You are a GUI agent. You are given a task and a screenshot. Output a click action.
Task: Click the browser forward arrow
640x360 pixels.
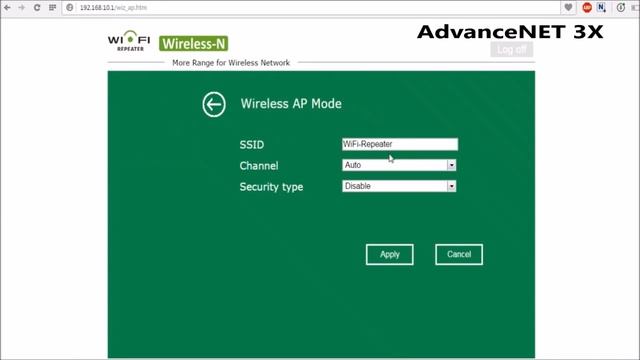click(x=22, y=7)
